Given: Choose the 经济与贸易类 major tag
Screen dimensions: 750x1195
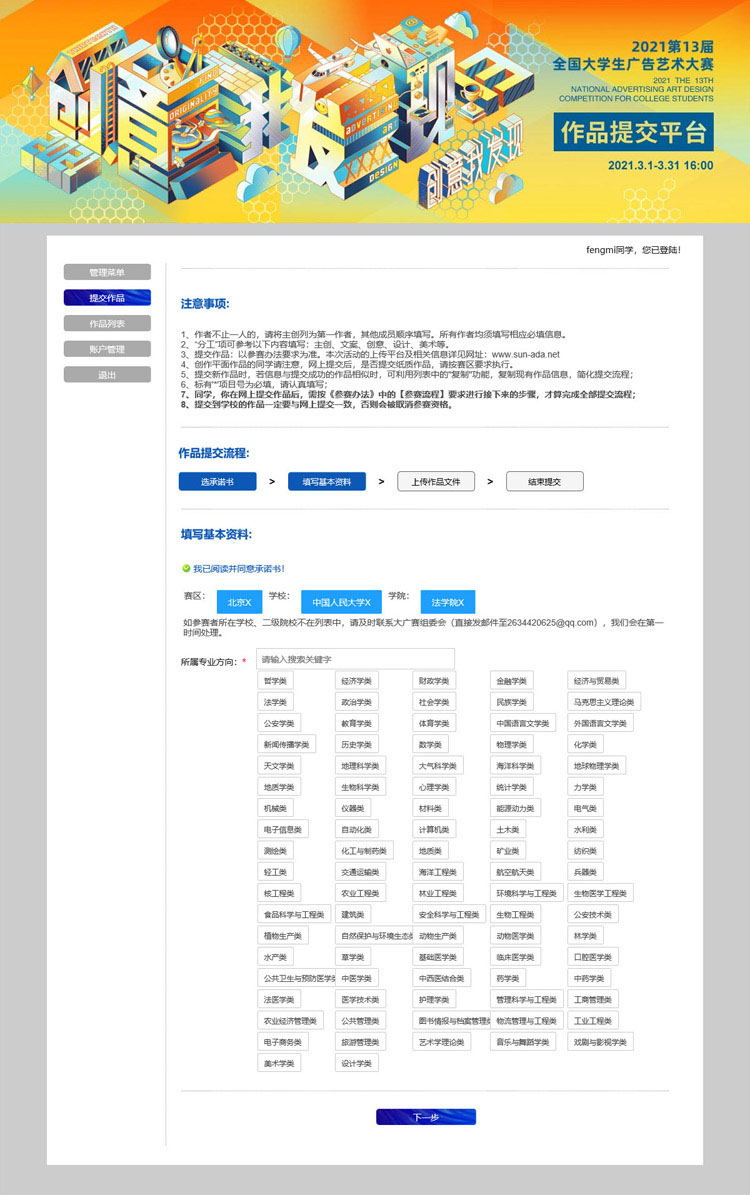Looking at the screenshot, I should 597,681.
